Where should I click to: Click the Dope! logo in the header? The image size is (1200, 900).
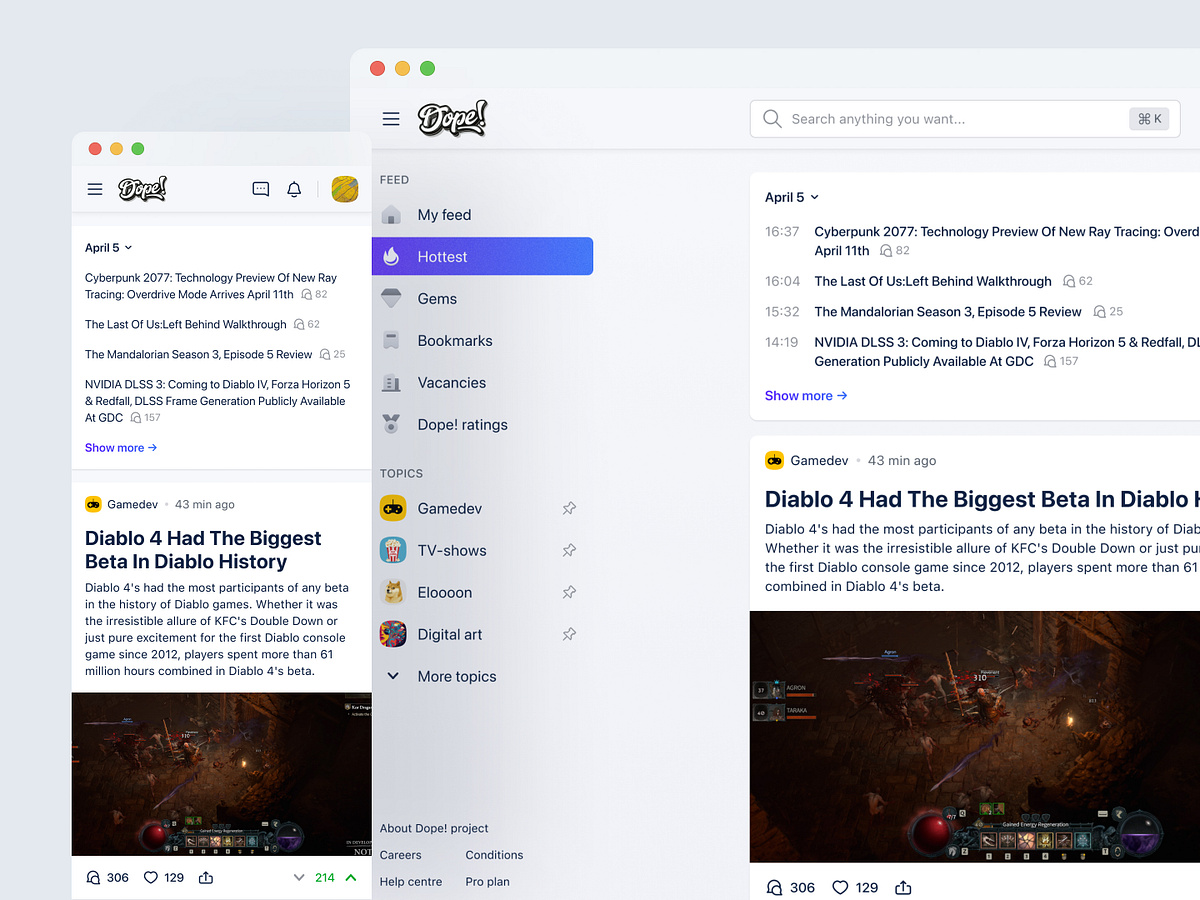(452, 118)
